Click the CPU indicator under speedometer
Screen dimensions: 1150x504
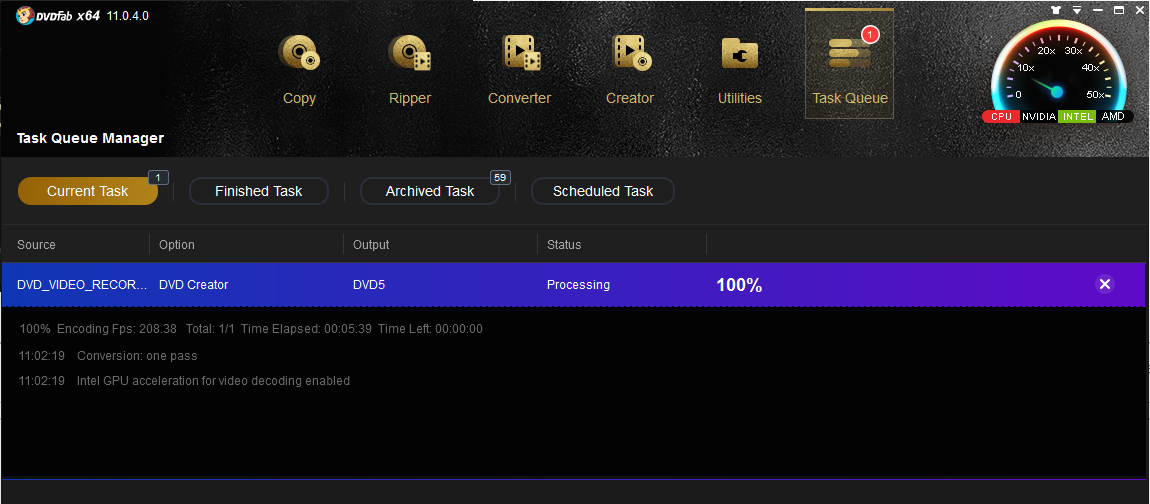1001,117
